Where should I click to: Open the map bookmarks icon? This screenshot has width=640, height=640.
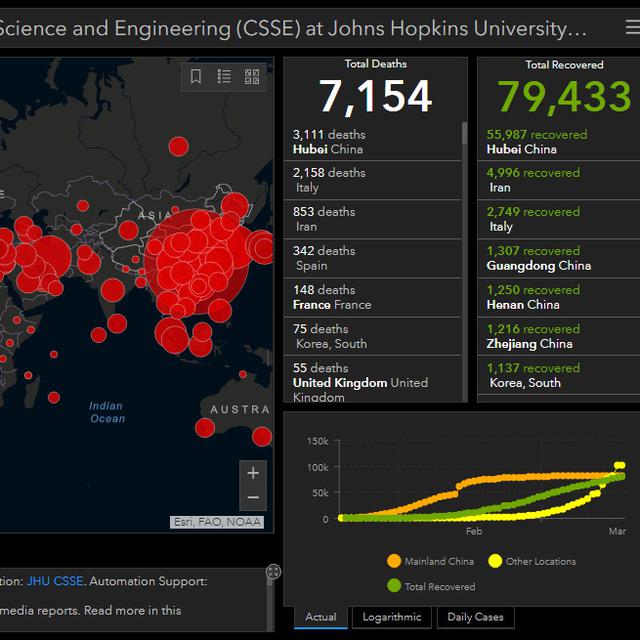coord(197,76)
